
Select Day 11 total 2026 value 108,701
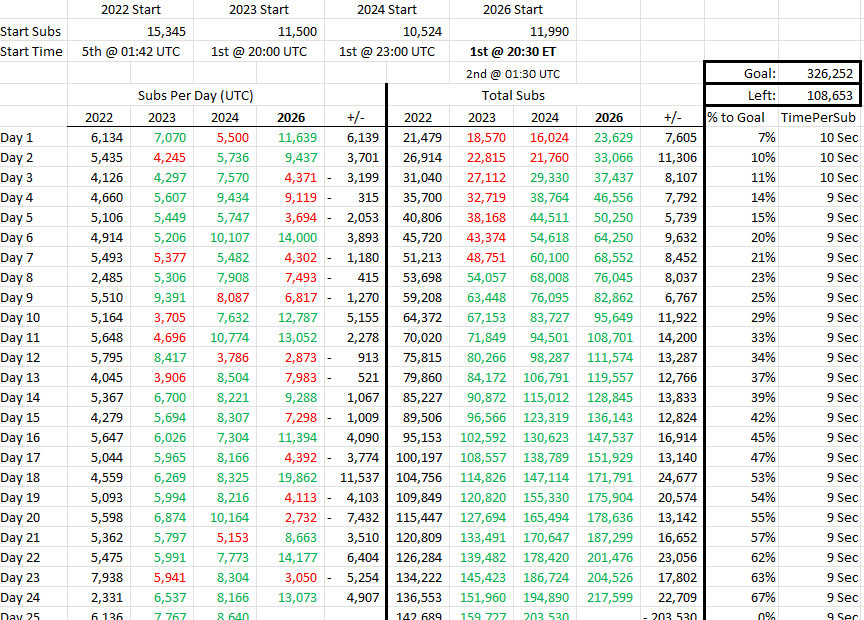(x=608, y=337)
